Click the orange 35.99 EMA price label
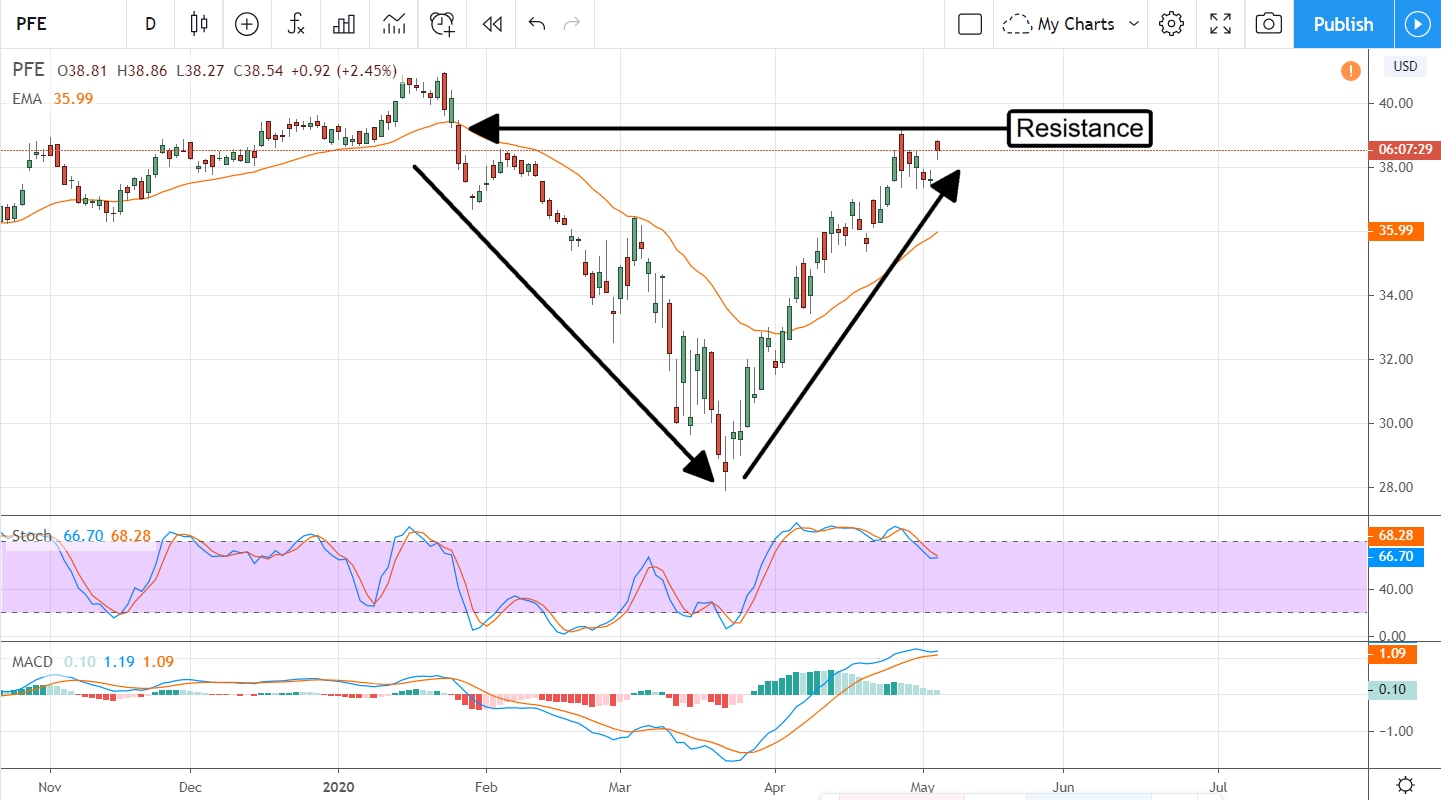Viewport: 1441px width, 800px height. click(x=1395, y=231)
